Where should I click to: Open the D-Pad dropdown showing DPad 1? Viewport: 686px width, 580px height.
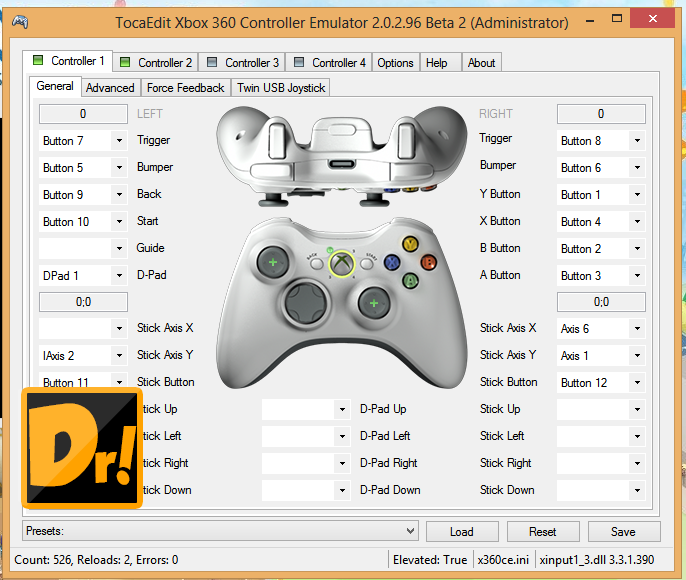click(83, 276)
